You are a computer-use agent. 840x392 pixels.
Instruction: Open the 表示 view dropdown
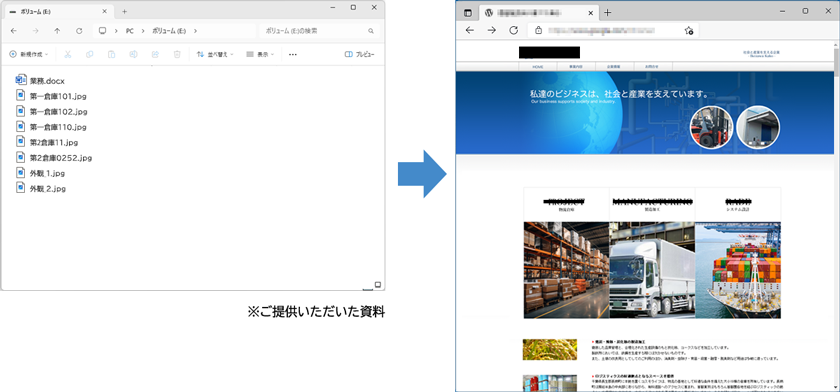click(x=260, y=54)
